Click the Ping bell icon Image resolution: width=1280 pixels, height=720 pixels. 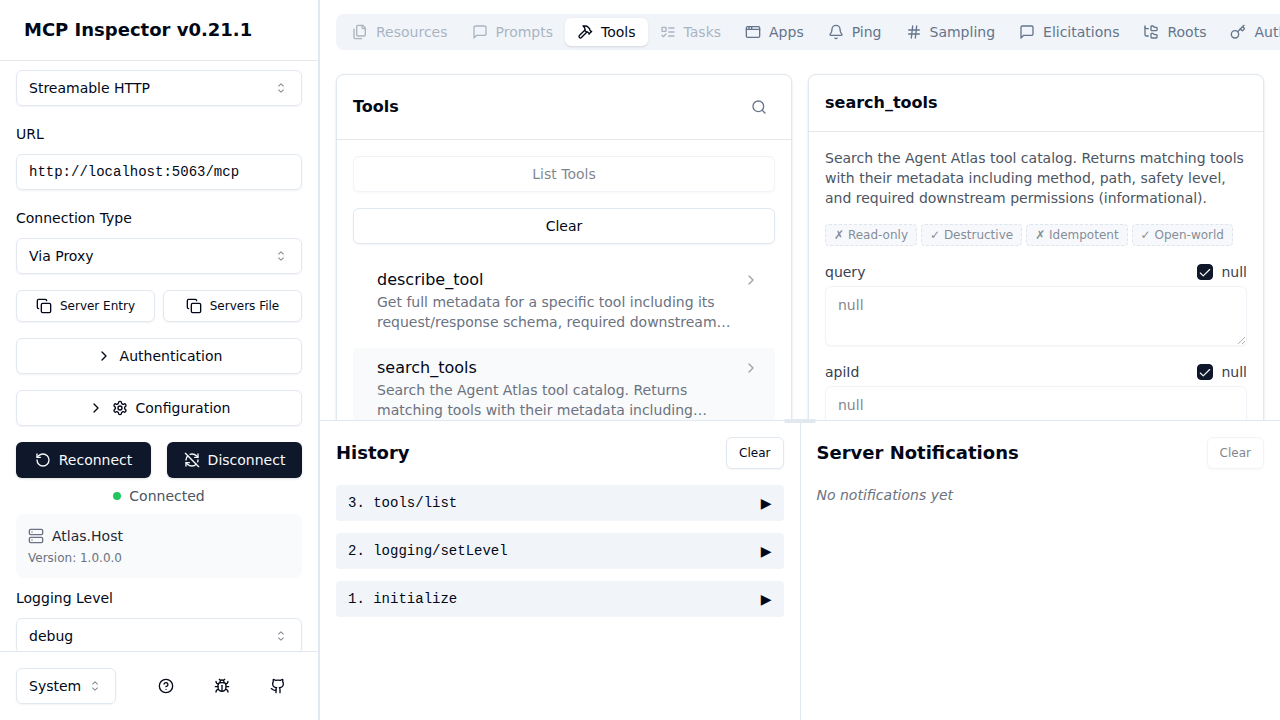[x=836, y=31]
